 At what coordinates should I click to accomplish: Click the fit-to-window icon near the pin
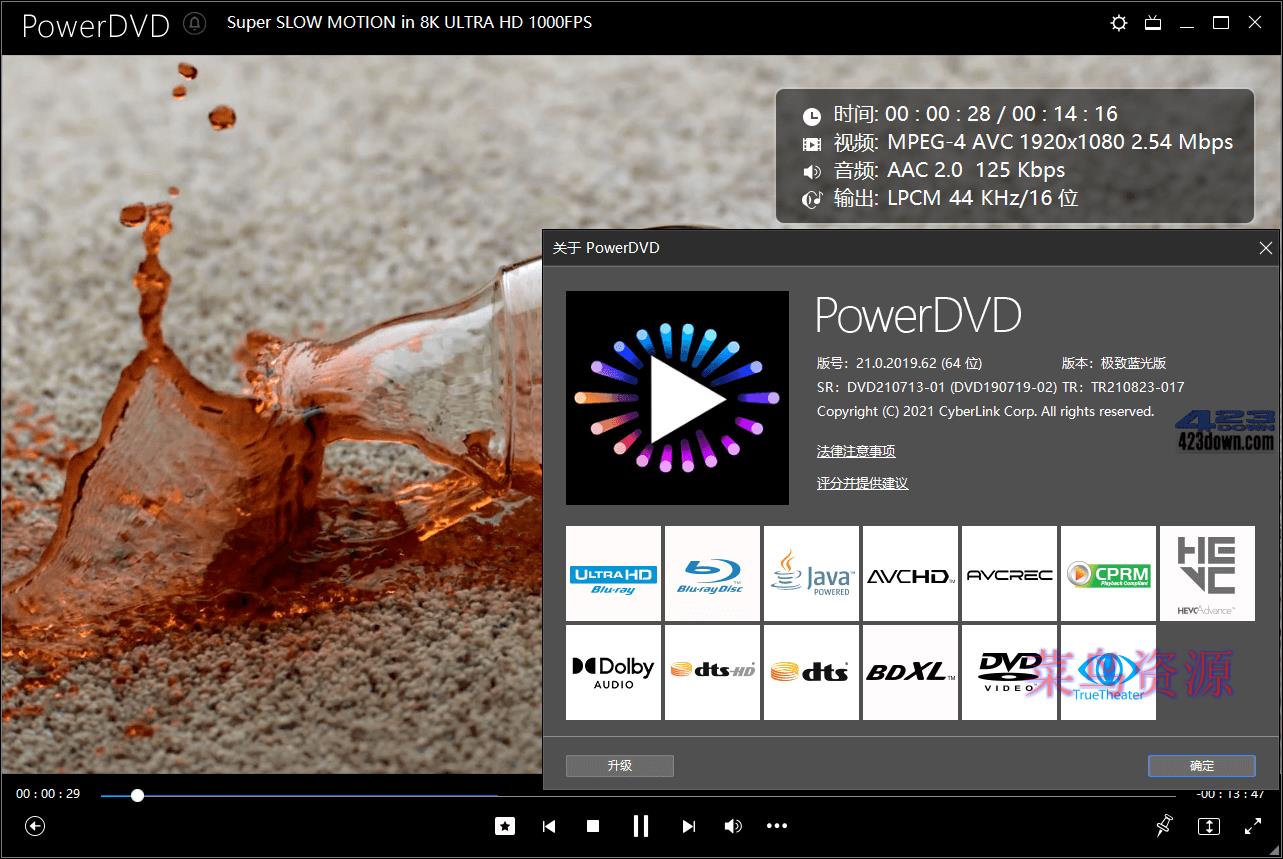[x=1208, y=826]
